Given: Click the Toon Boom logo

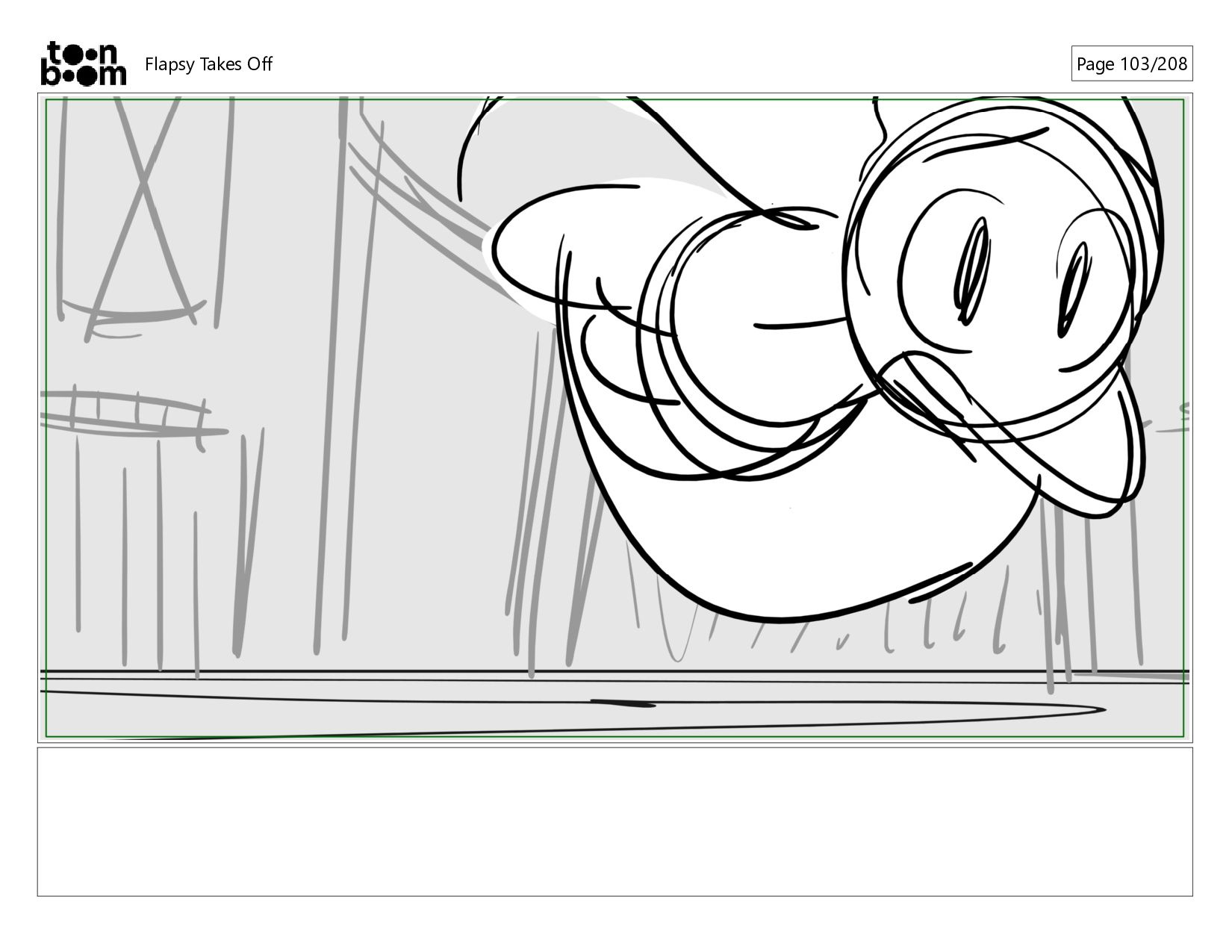Looking at the screenshot, I should [83, 63].
